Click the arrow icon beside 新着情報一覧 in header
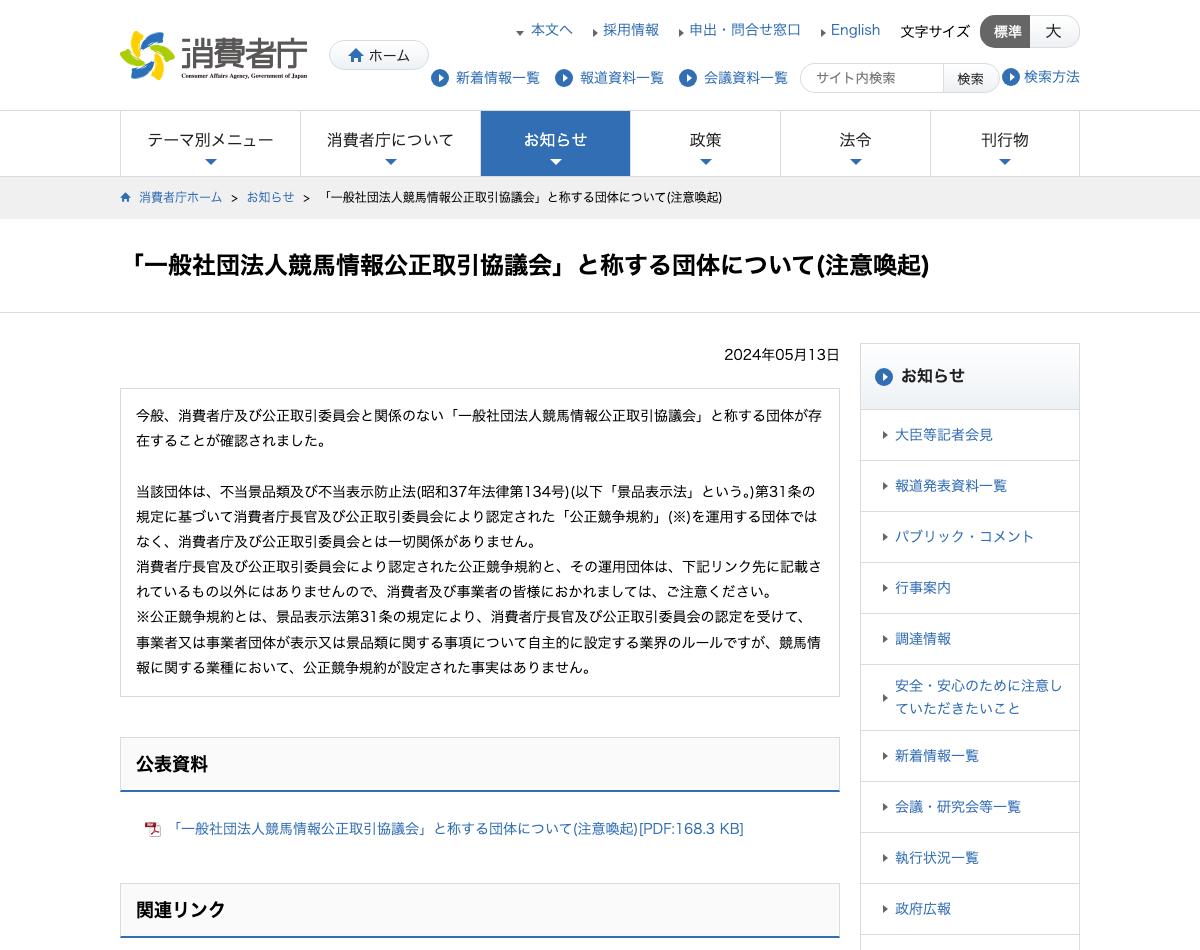 pyautogui.click(x=440, y=78)
